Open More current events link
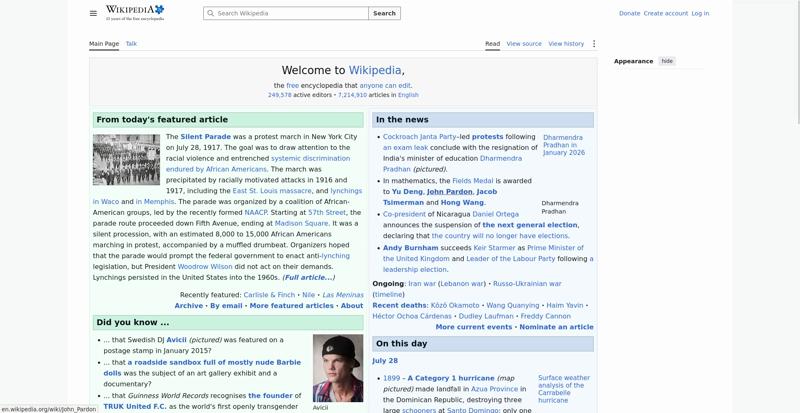800x413 pixels. coord(473,327)
